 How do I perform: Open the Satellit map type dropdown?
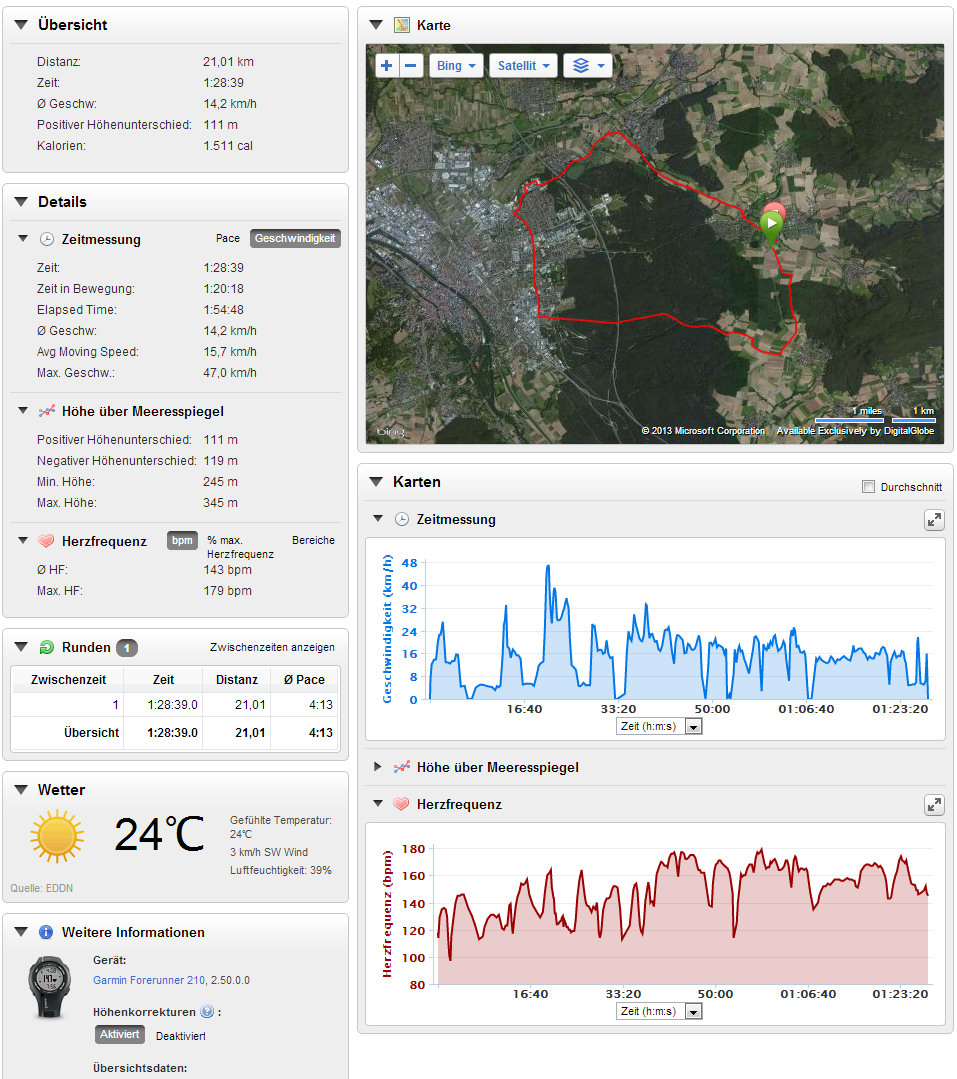click(524, 66)
